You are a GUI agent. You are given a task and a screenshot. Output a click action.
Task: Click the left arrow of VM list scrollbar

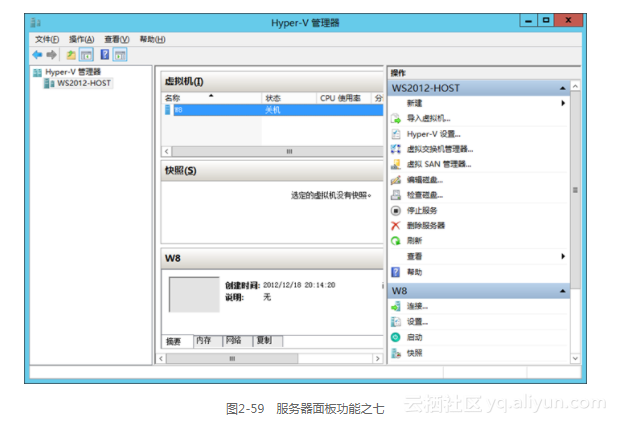pyautogui.click(x=167, y=151)
